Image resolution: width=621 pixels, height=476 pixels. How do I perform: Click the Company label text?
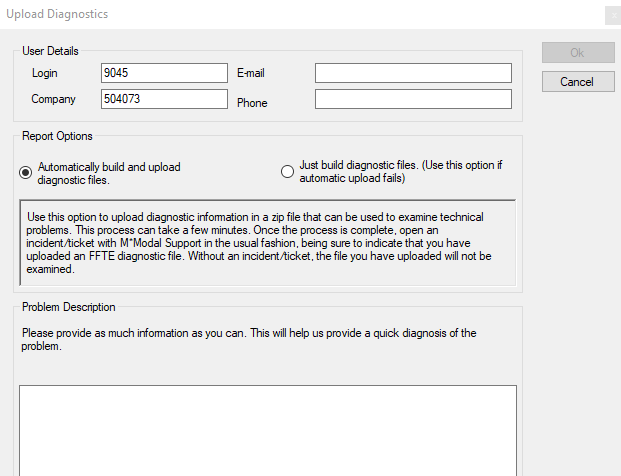[x=54, y=100]
